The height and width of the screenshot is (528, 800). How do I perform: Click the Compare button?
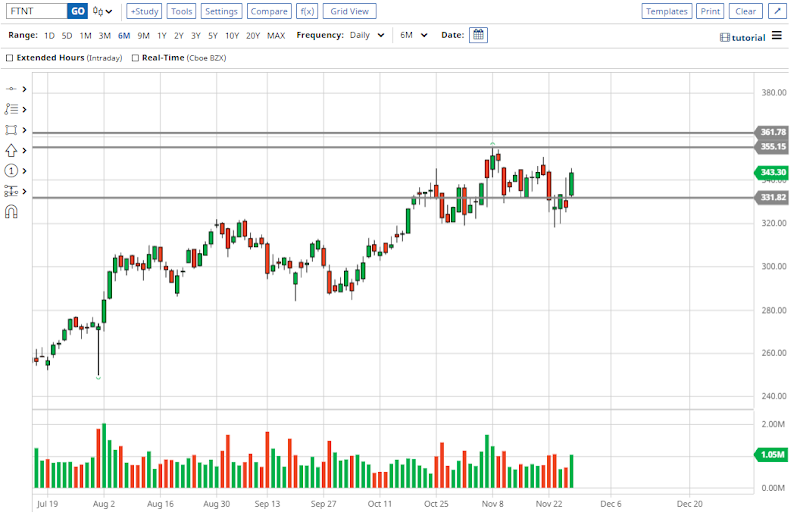pyautogui.click(x=268, y=11)
